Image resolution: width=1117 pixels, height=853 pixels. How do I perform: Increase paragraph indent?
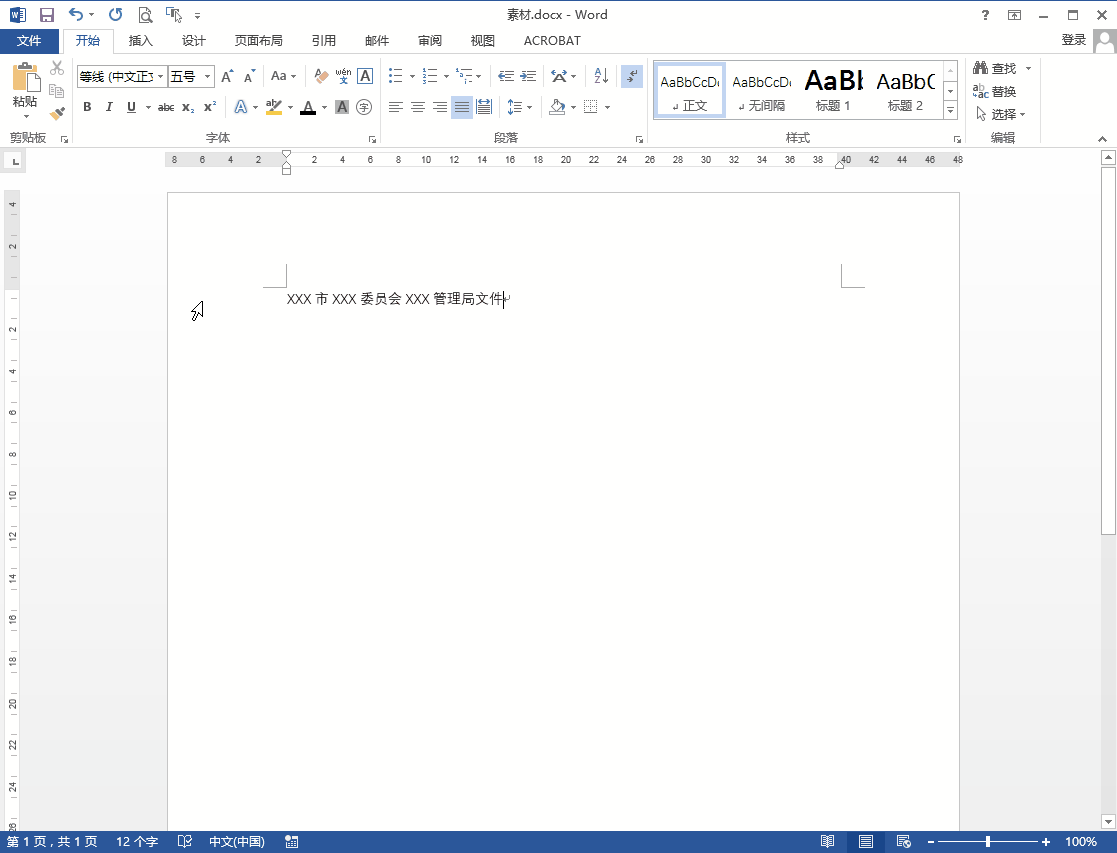[x=528, y=76]
